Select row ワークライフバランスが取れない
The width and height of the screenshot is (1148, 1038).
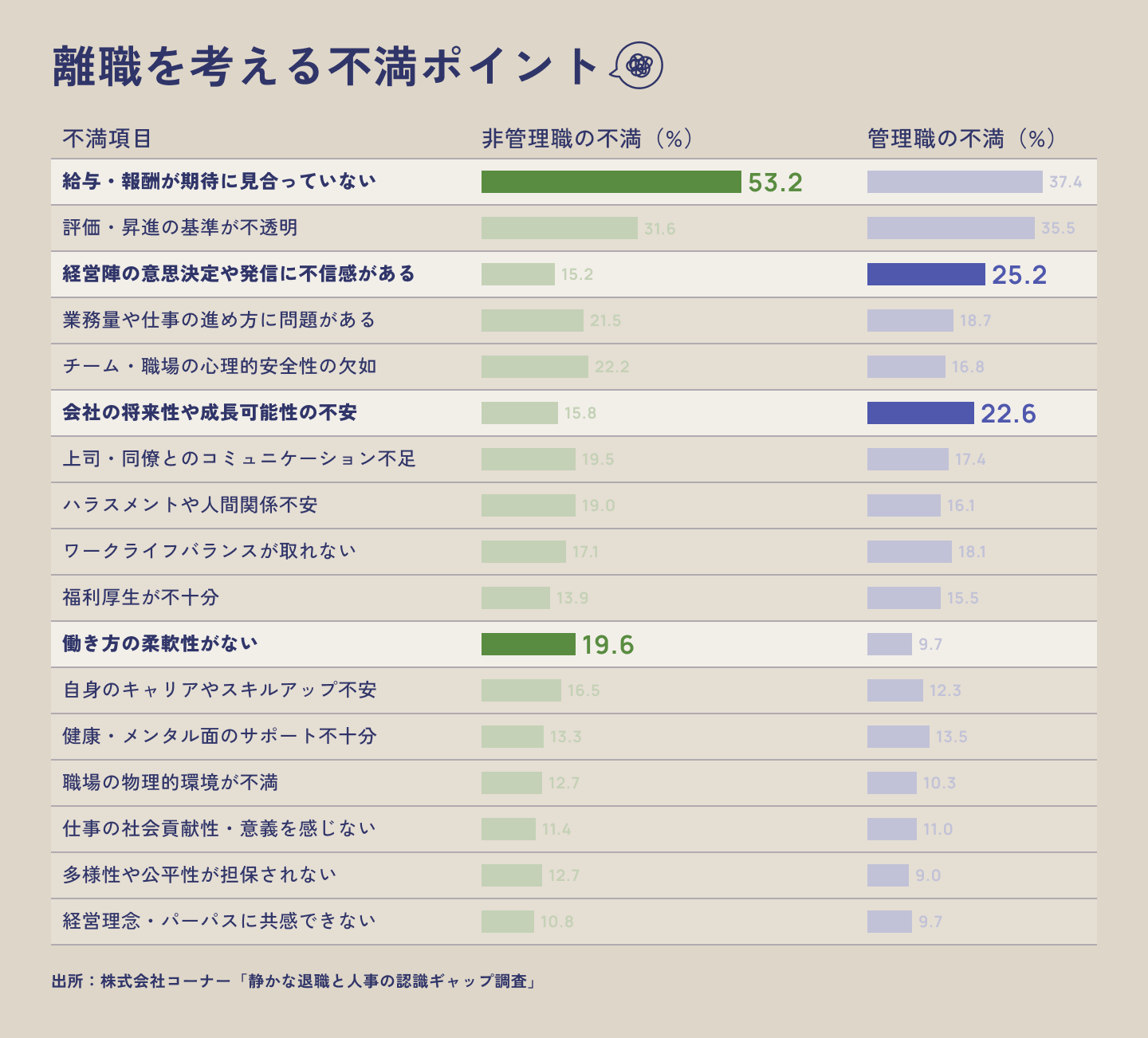pyautogui.click(x=574, y=552)
